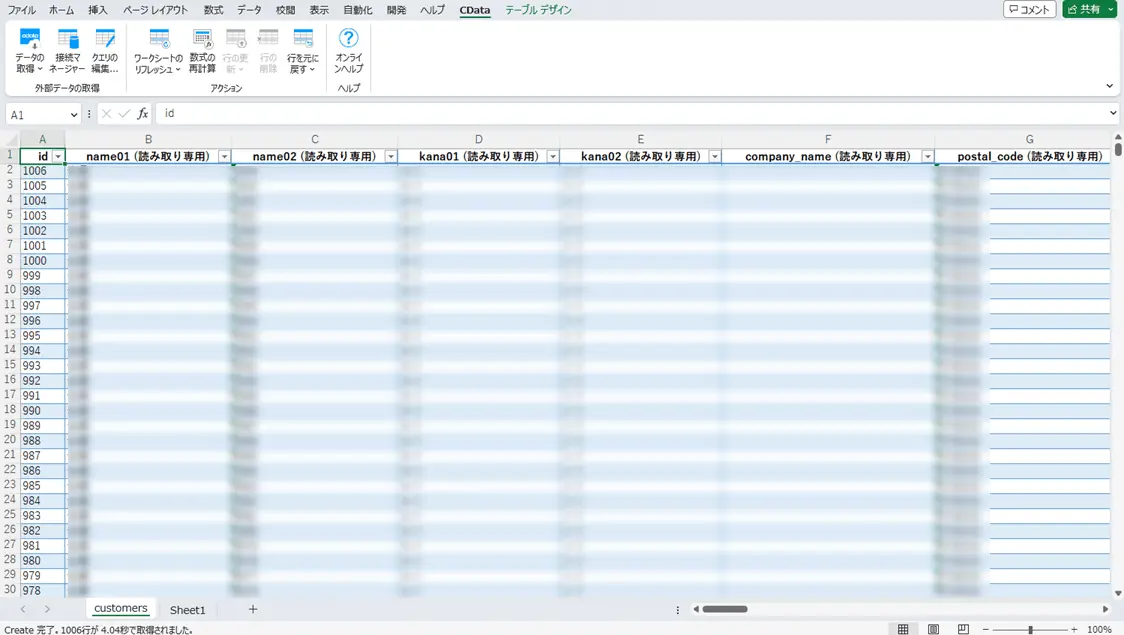Open the テーブル デザイン ribbon tab
The width and height of the screenshot is (1124, 635).
click(538, 10)
